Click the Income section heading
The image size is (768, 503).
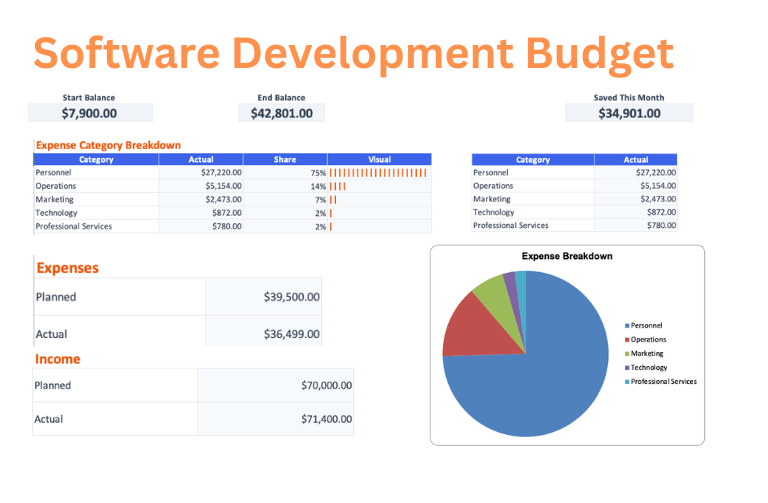(x=58, y=359)
